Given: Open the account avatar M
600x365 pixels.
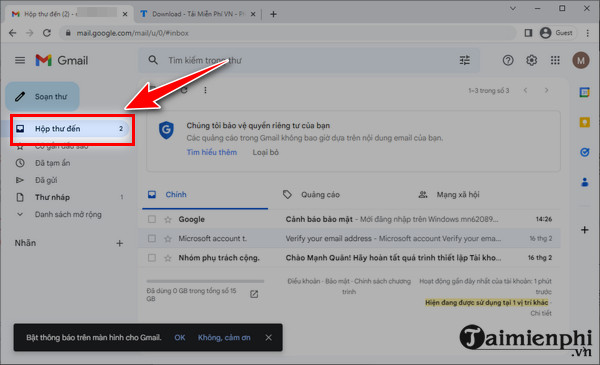Looking at the screenshot, I should coord(580,60).
